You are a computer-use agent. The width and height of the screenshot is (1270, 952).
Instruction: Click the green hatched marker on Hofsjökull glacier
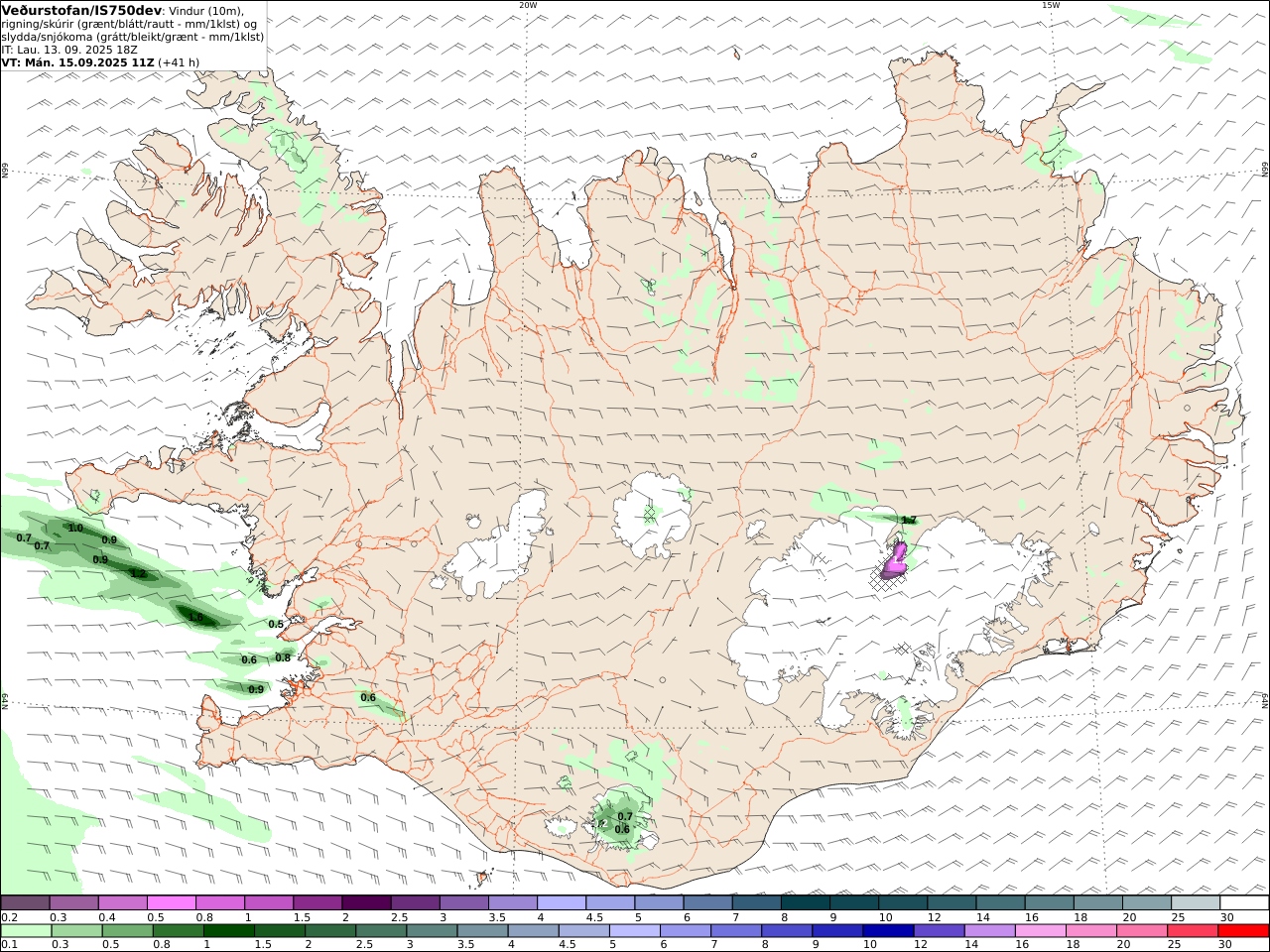pos(650,514)
